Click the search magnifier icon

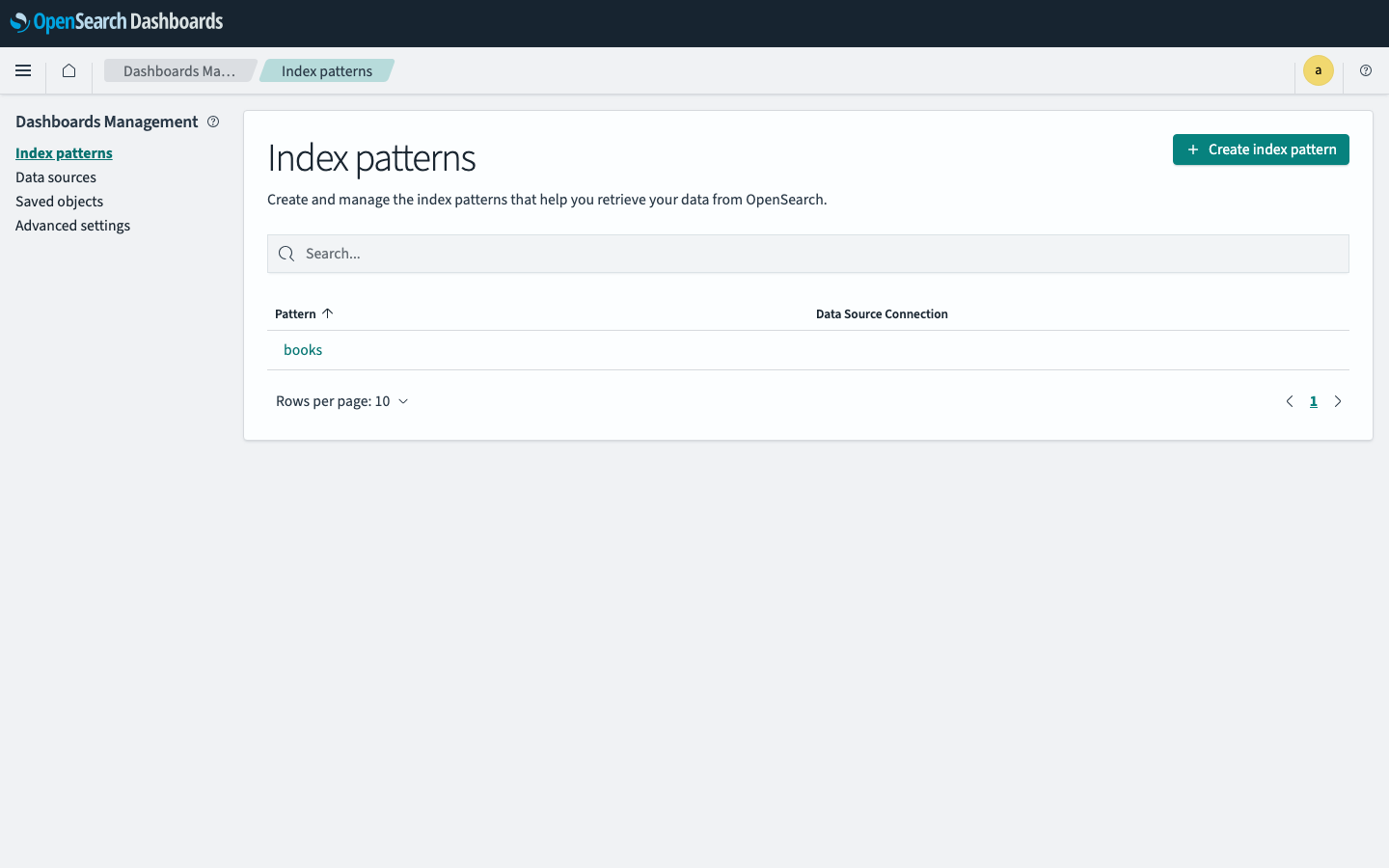[286, 254]
